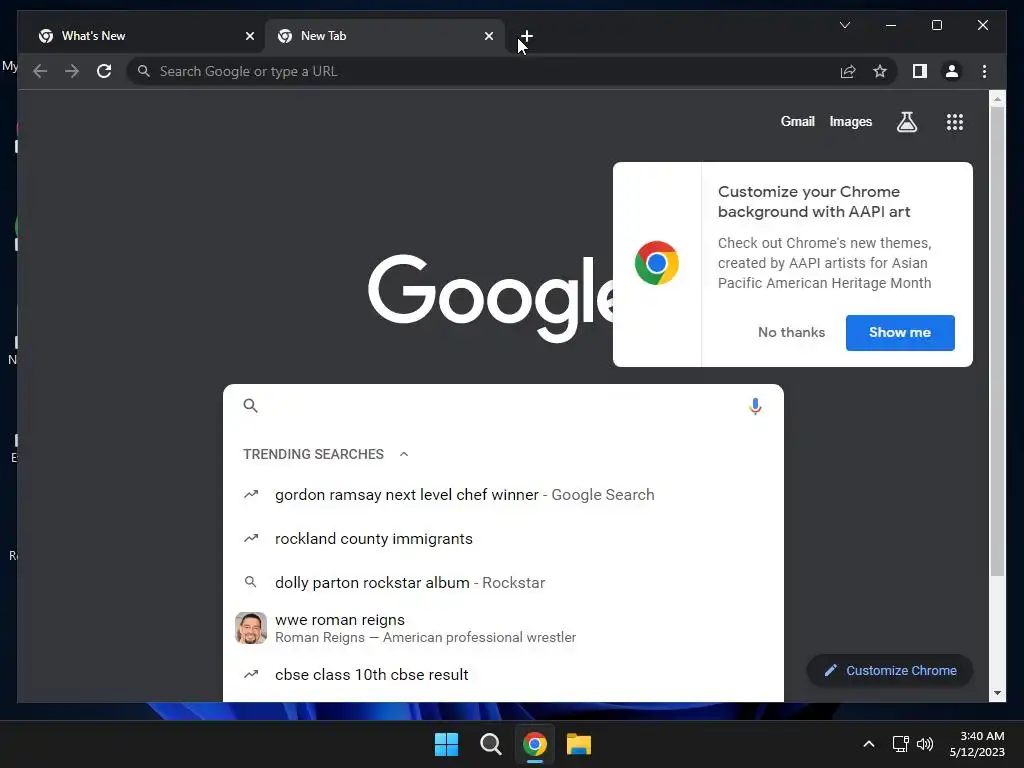Select cbse class 10th cbse result
The height and width of the screenshot is (768, 1024).
[503, 675]
